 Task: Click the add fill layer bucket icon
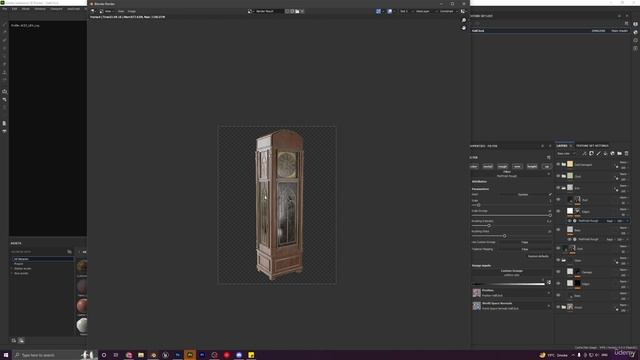coord(605,153)
